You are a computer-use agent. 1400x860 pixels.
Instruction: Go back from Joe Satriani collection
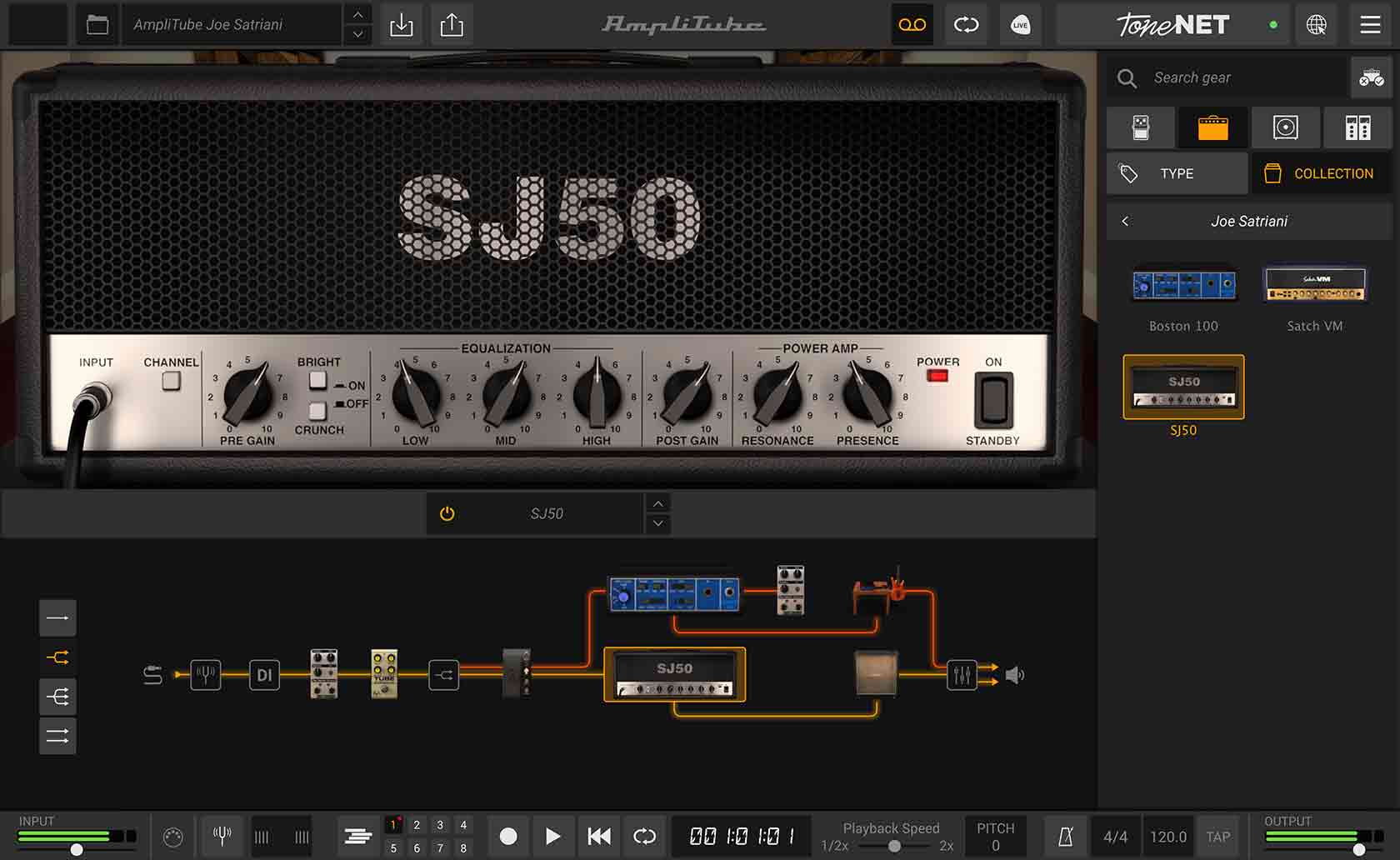pyautogui.click(x=1126, y=221)
